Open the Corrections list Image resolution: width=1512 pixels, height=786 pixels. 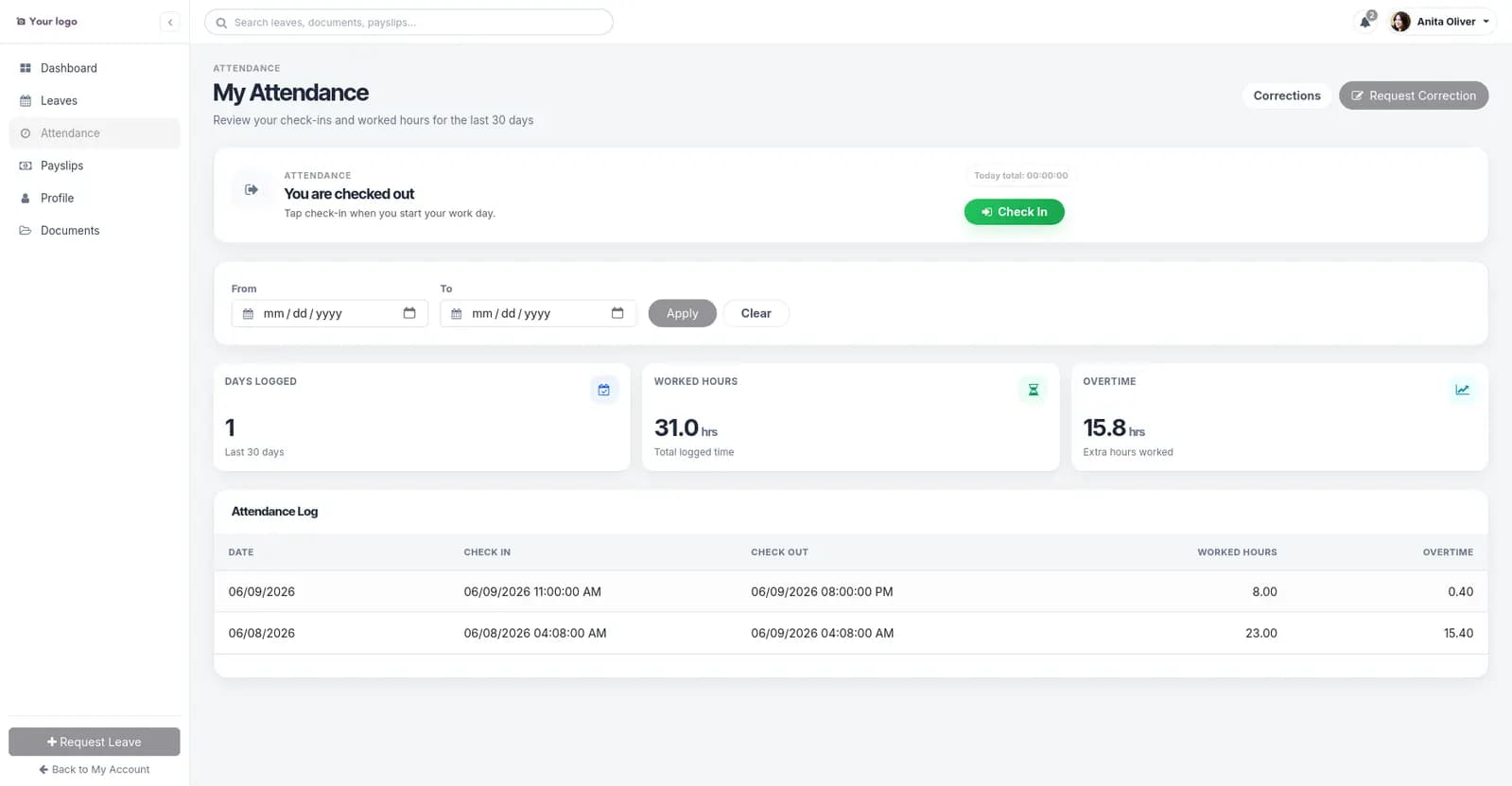pos(1287,96)
